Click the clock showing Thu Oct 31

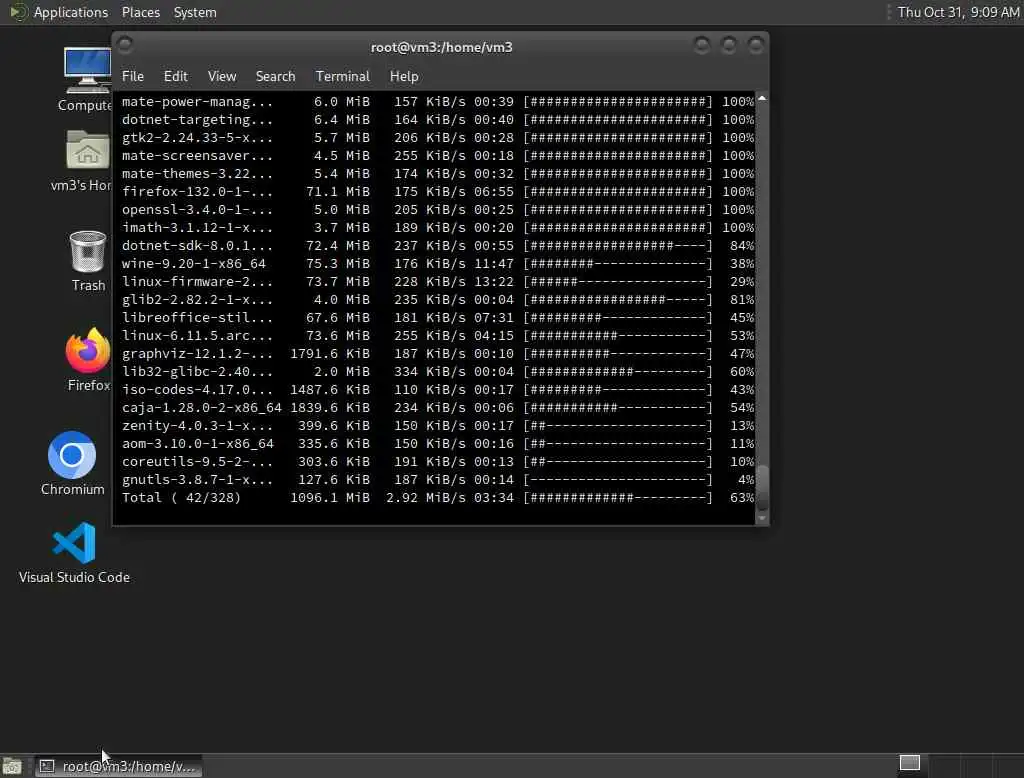958,12
